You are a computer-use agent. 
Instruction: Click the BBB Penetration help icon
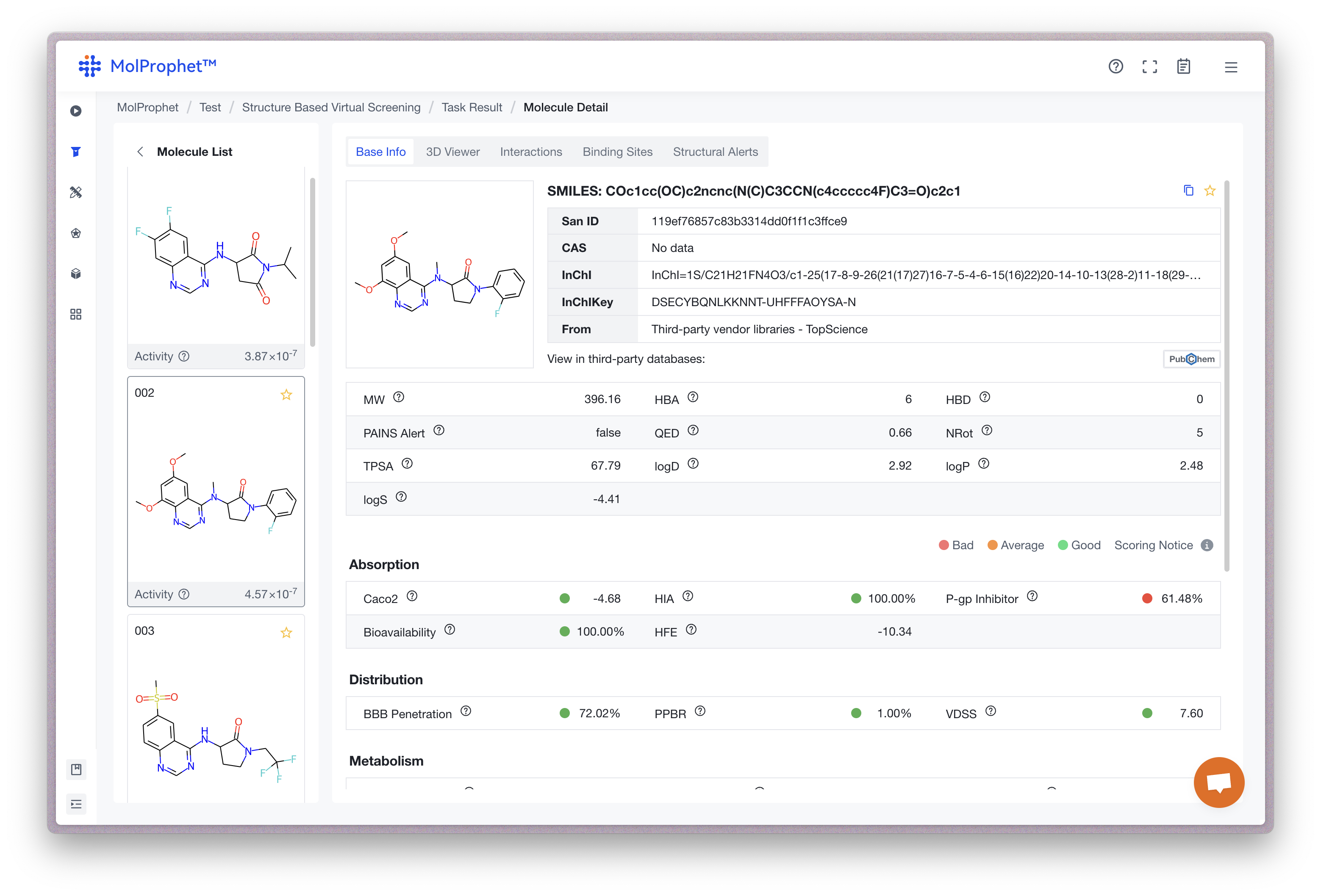[466, 711]
